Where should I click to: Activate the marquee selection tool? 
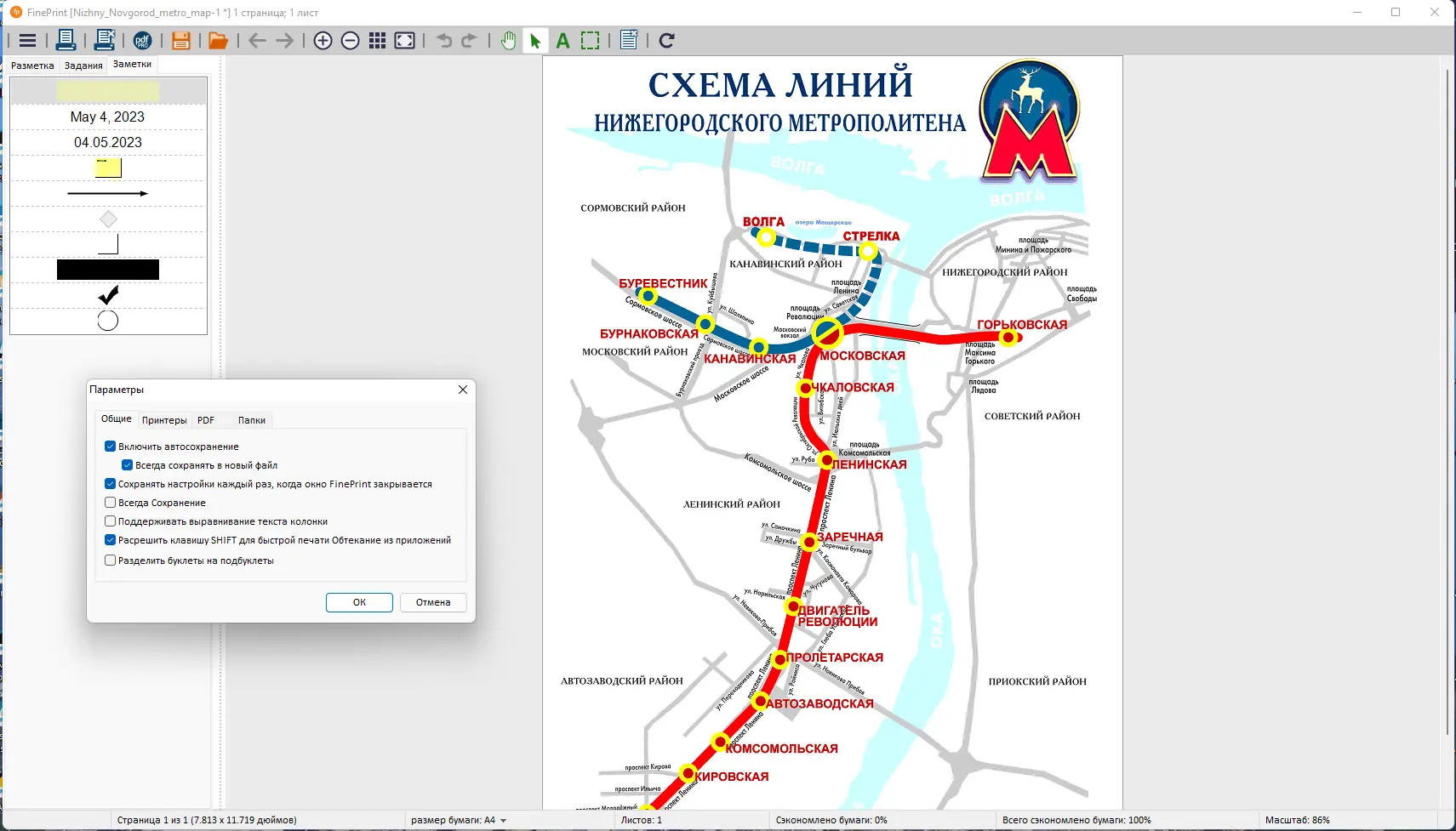pos(591,40)
